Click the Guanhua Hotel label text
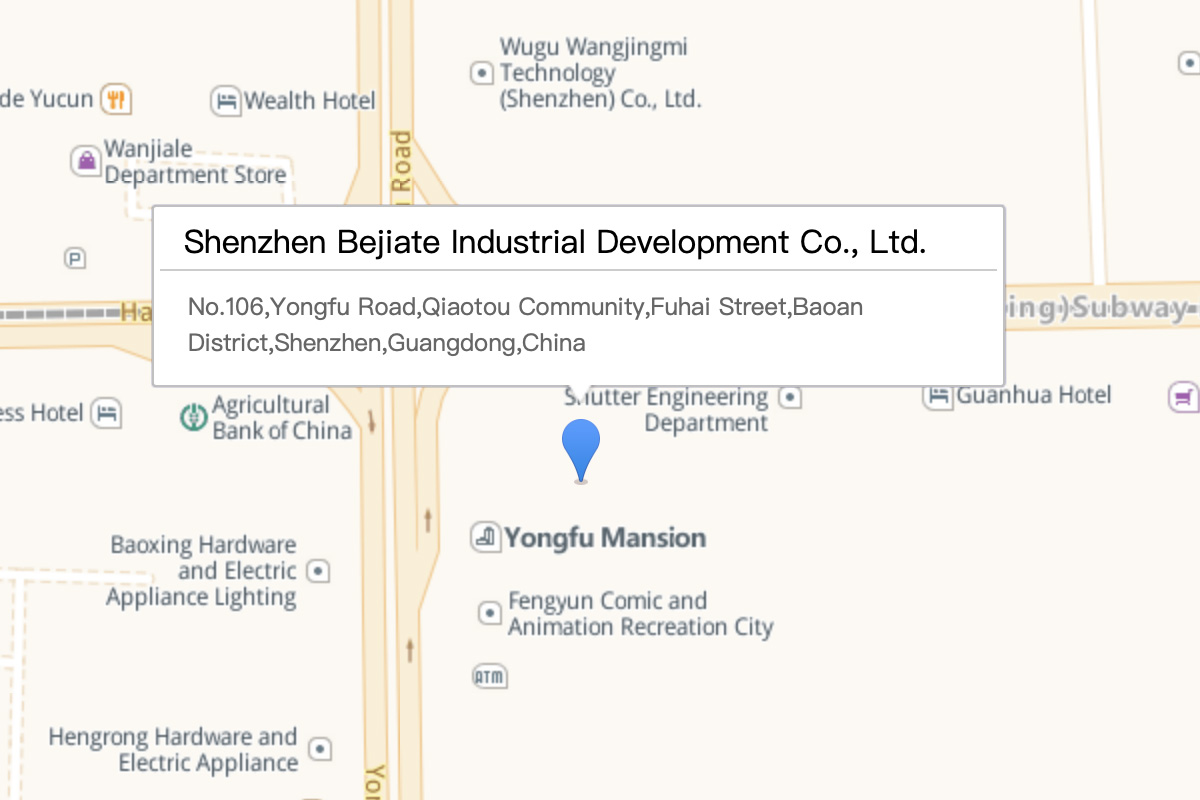Screen dimensions: 1200x800 point(1034,395)
